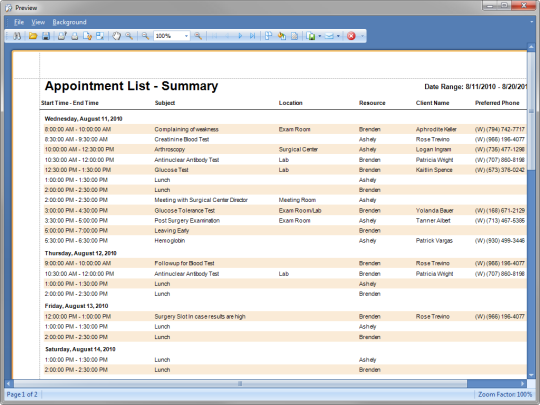This screenshot has width=540, height=405.
Task: Click the Page Setup icon
Action: click(x=87, y=36)
